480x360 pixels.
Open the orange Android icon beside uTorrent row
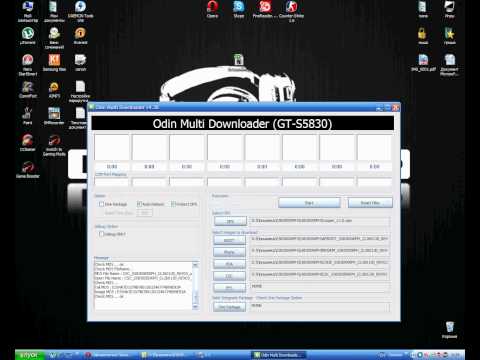pyautogui.click(x=80, y=36)
